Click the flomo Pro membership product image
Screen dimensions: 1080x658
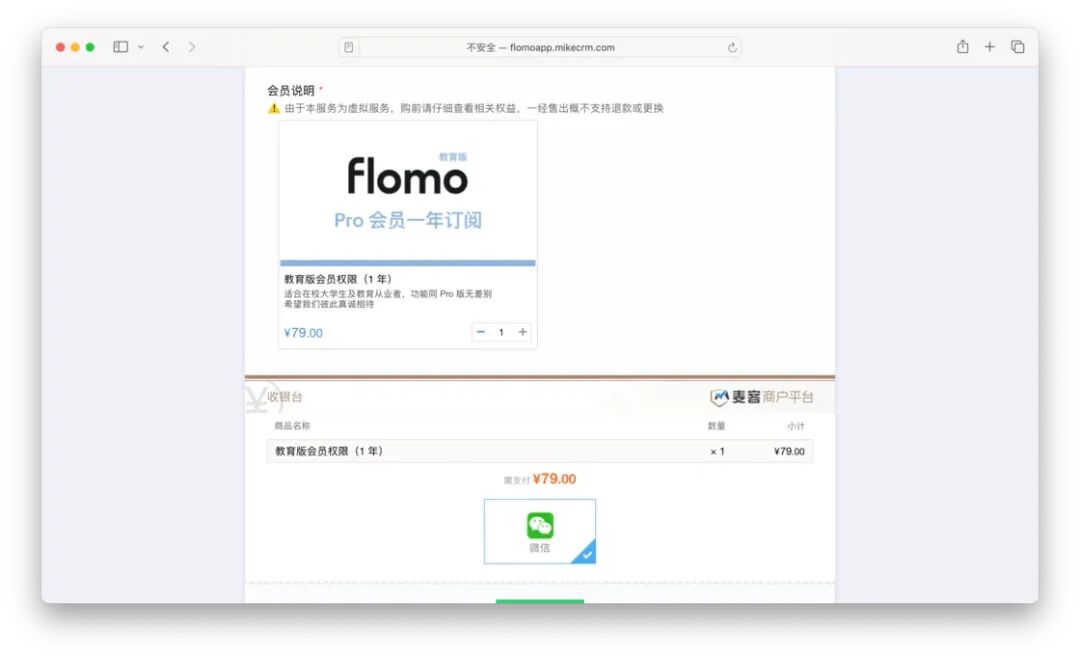408,193
